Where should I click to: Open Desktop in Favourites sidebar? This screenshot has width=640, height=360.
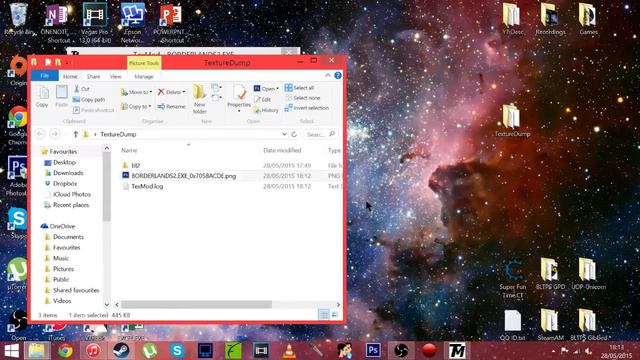(64, 162)
